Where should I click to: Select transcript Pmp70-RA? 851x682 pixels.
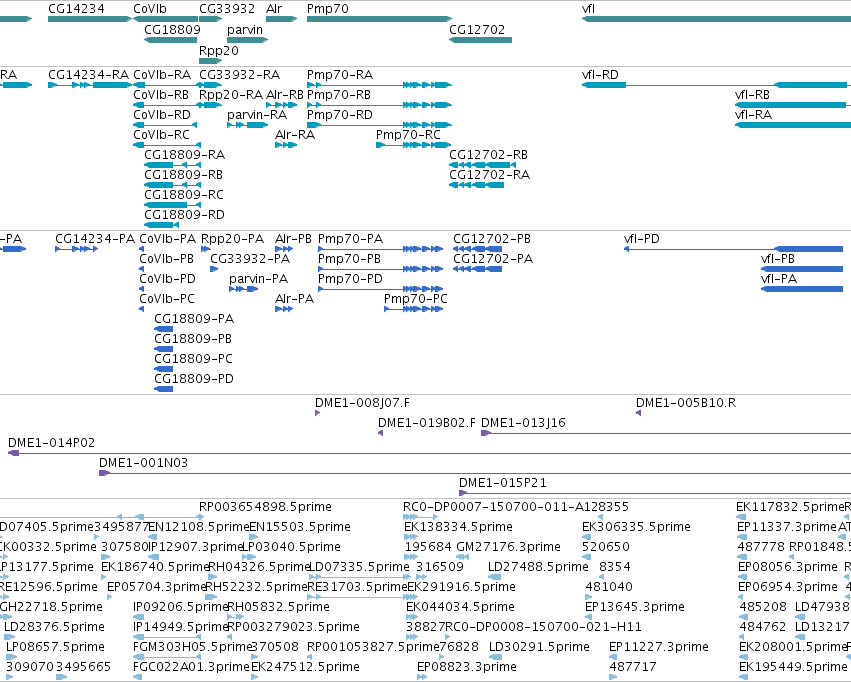pyautogui.click(x=340, y=75)
